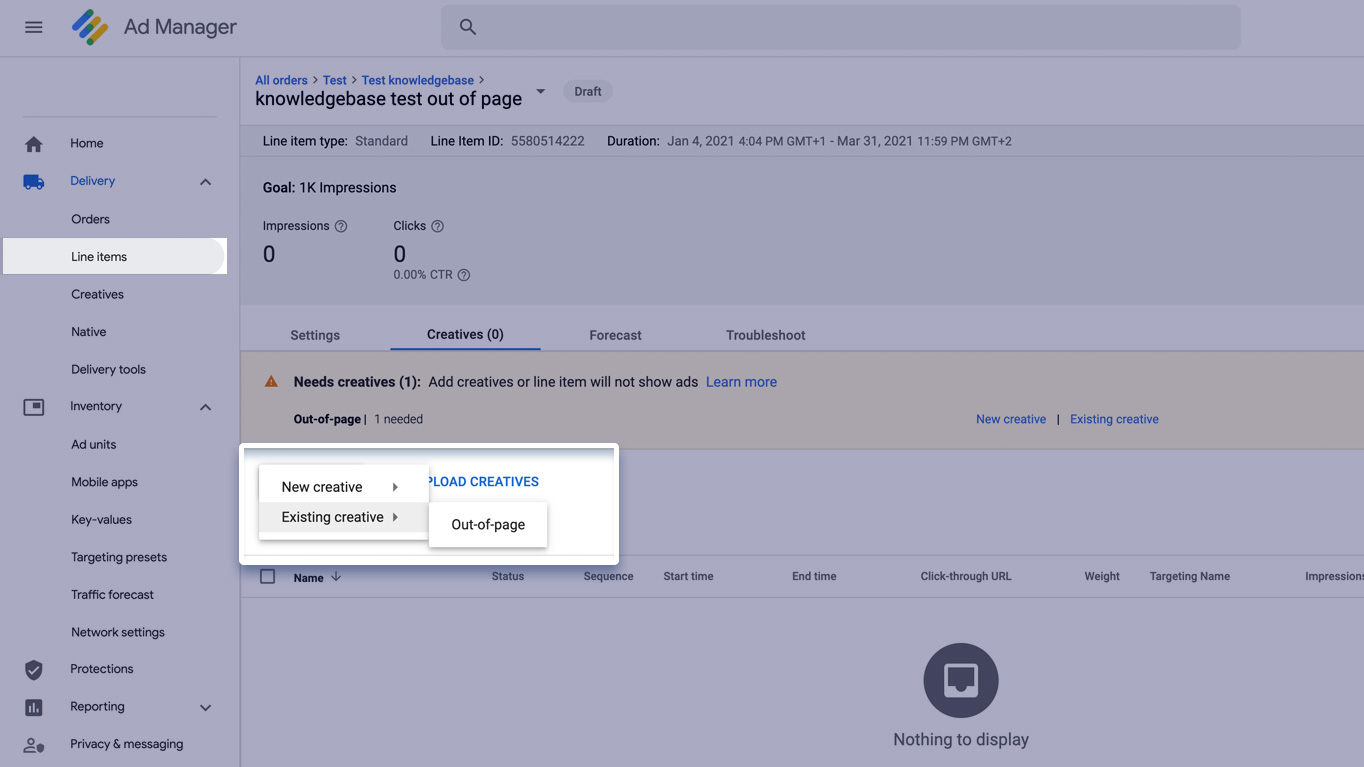Viewport: 1364px width, 767px height.
Task: Switch to the Forecast tab
Action: pyautogui.click(x=615, y=335)
